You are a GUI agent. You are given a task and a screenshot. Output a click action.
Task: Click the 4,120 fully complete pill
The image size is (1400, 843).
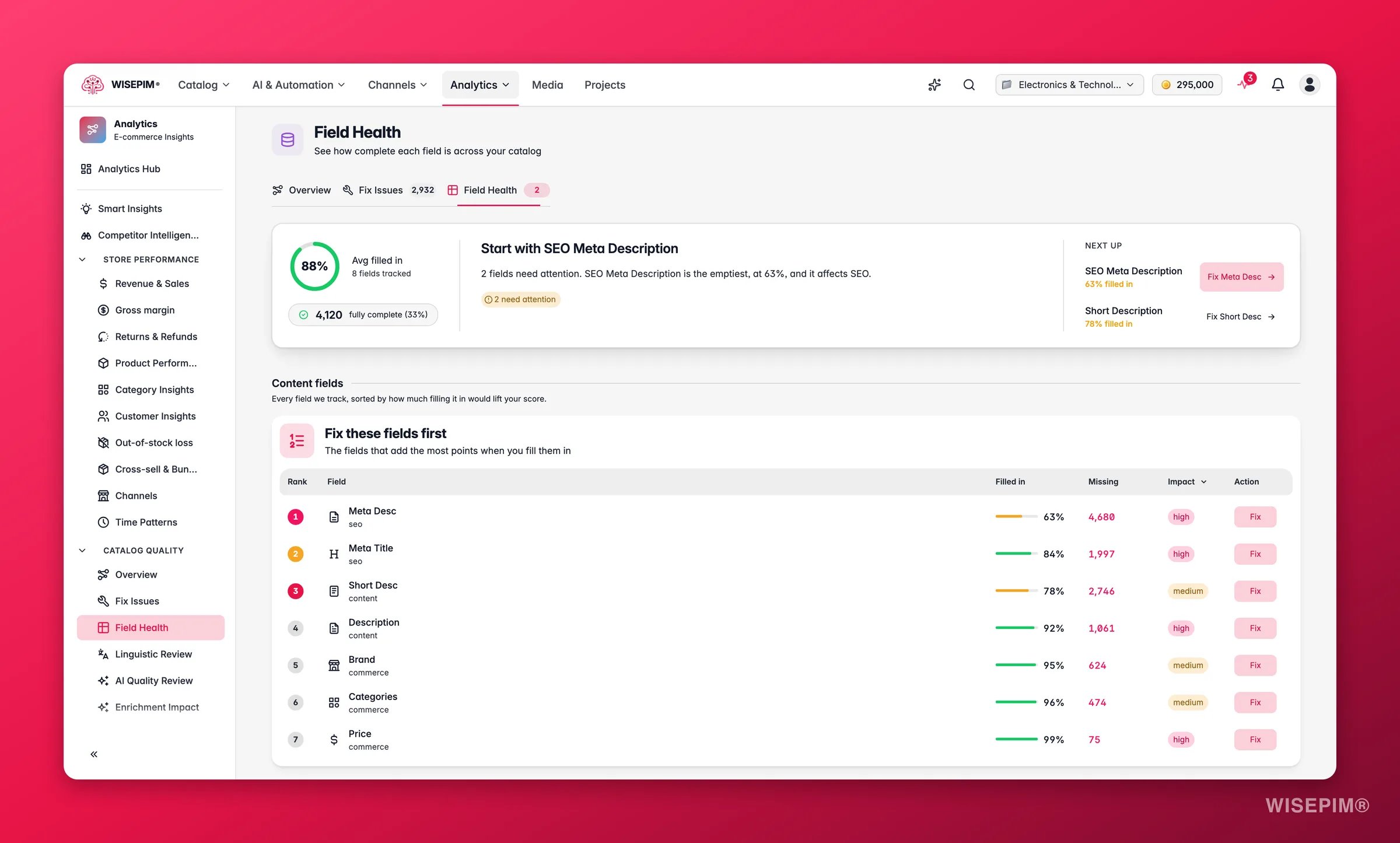363,315
